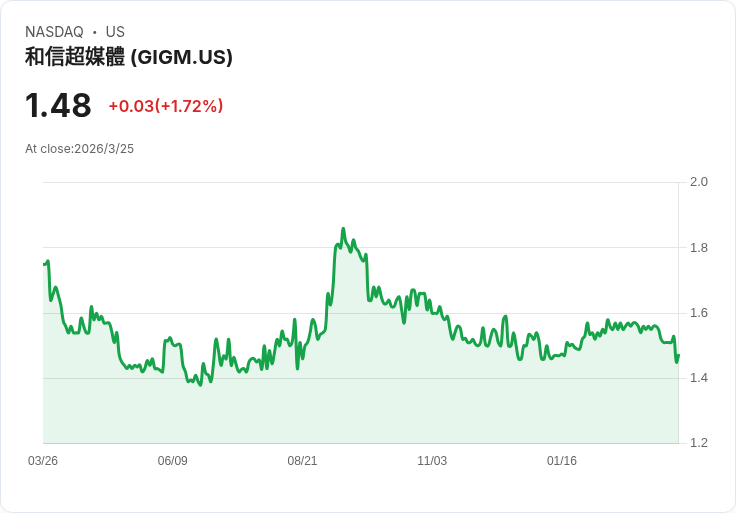This screenshot has height=513, width=736.
Task: Click the 1.2 y-axis label
Action: point(699,443)
